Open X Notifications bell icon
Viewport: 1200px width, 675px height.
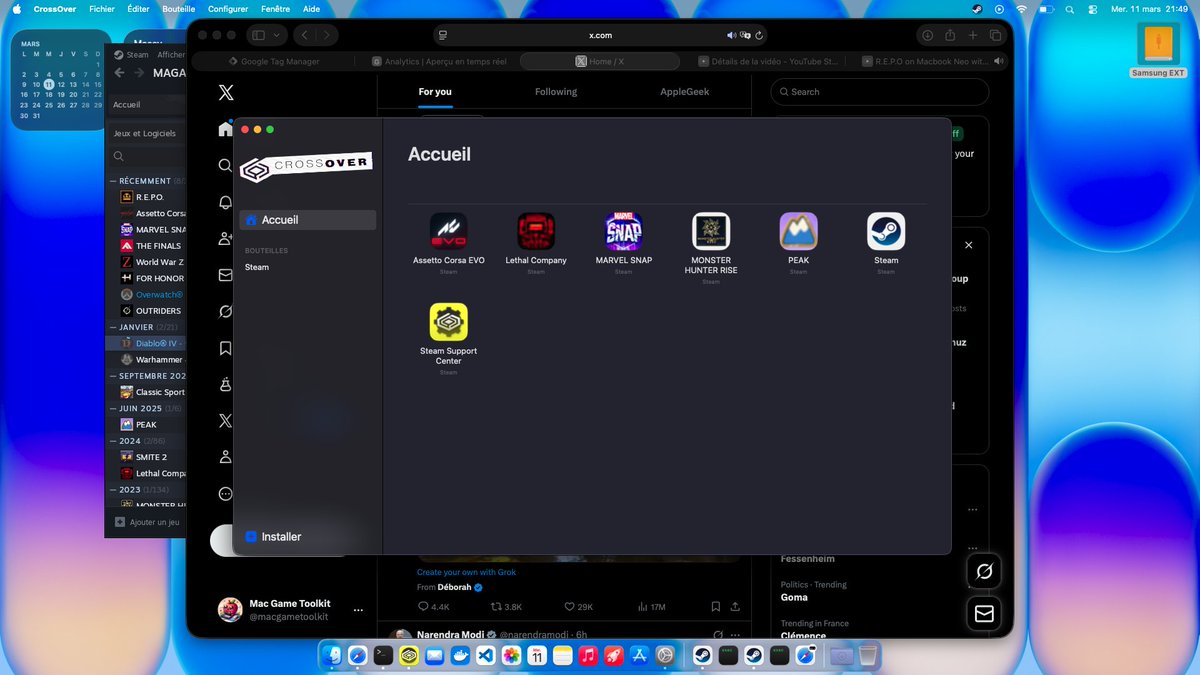[x=226, y=202]
